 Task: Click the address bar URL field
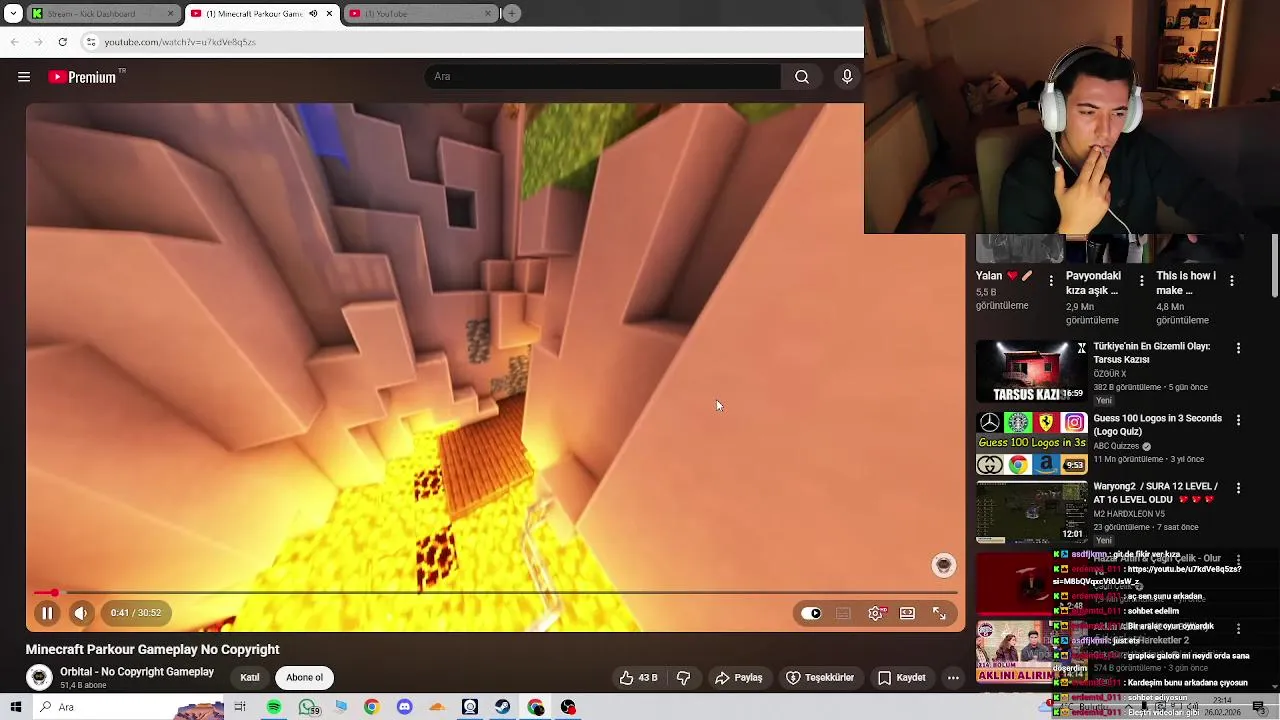470,42
